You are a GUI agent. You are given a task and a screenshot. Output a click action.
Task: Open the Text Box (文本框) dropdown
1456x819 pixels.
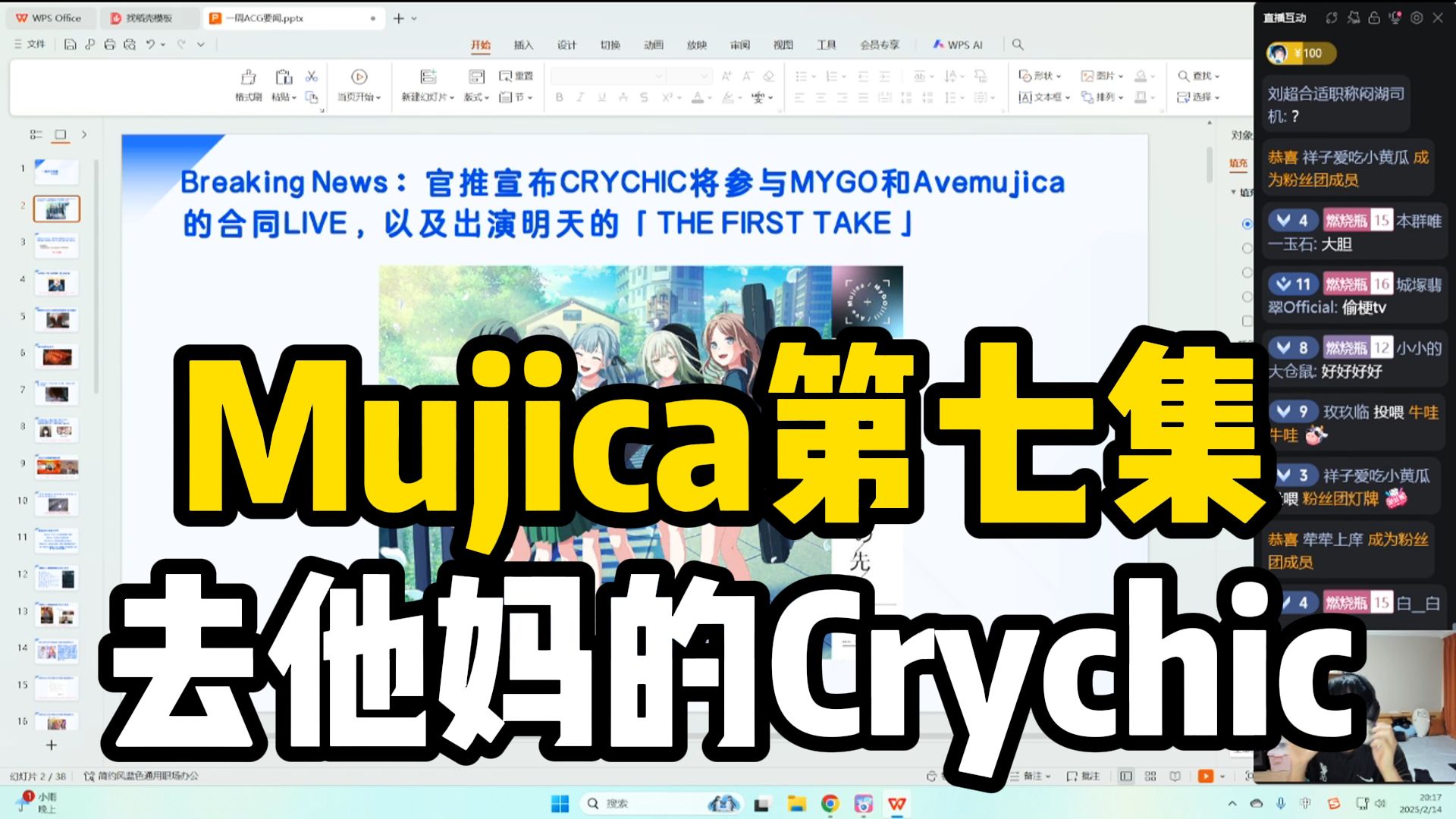1044,97
